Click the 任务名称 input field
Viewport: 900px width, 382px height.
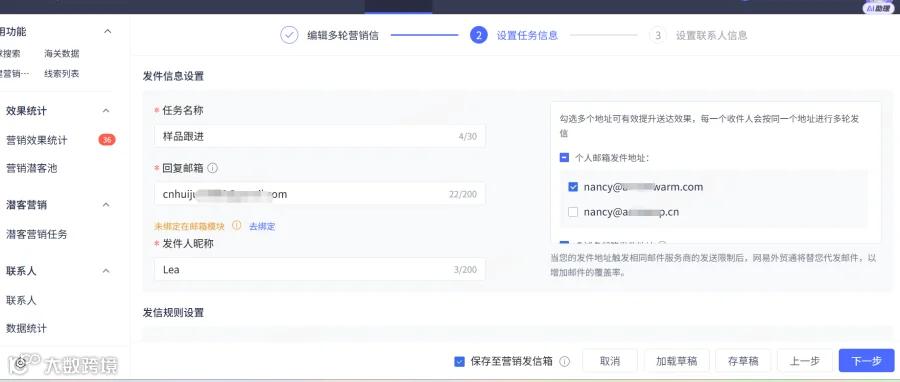point(320,137)
